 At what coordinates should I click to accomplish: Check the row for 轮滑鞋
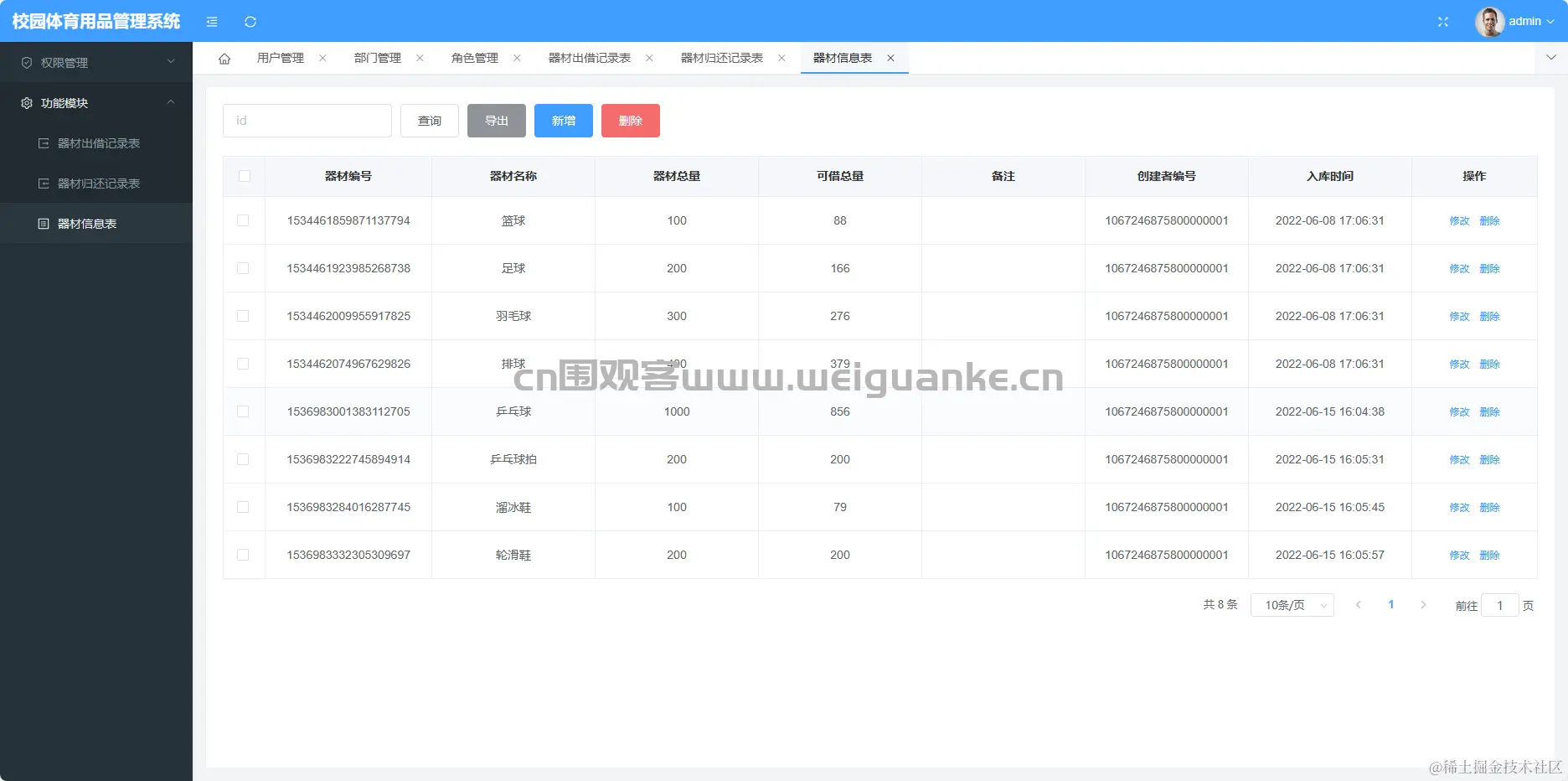point(243,555)
